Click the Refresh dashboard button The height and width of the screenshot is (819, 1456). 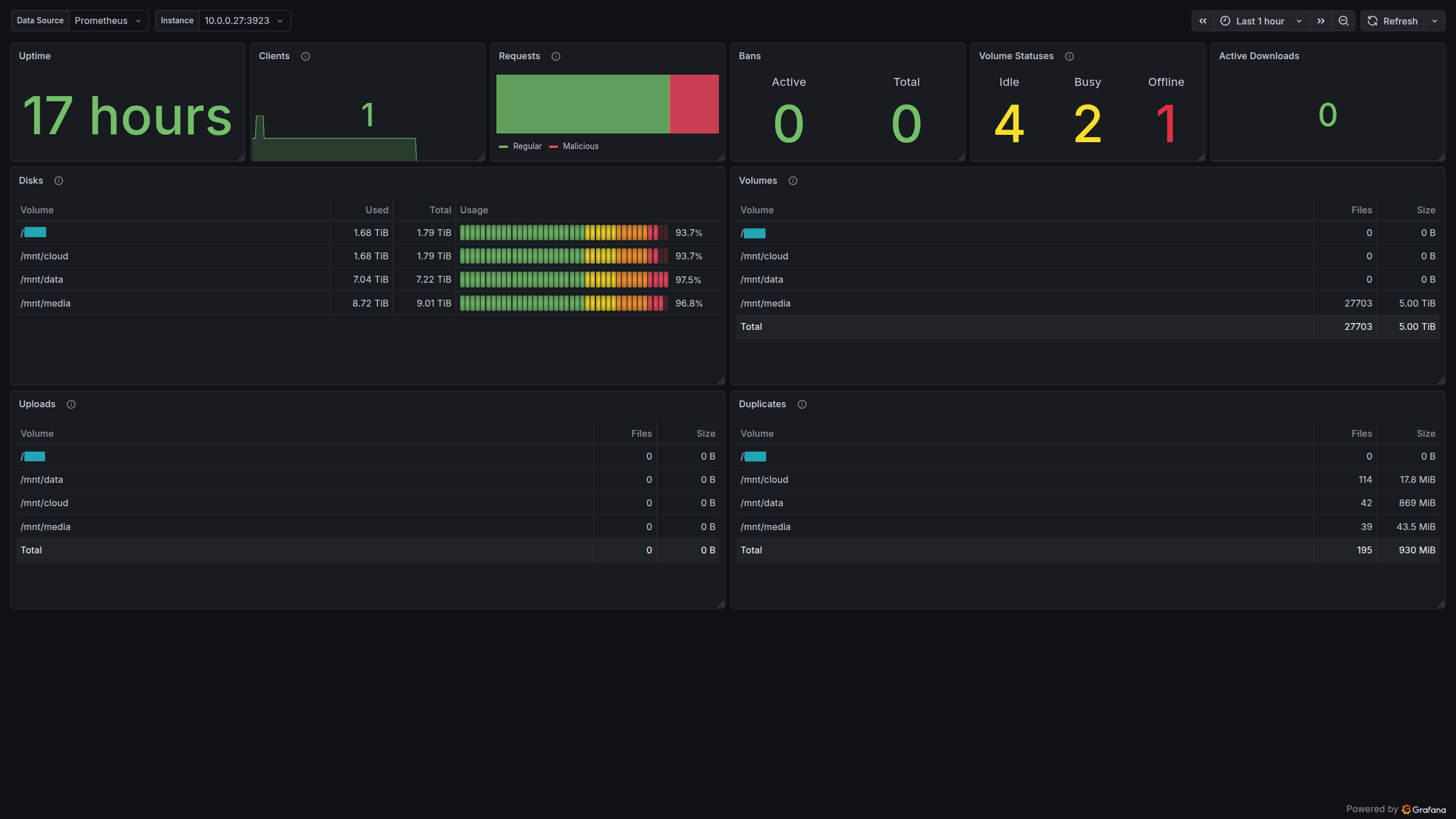tap(1392, 21)
